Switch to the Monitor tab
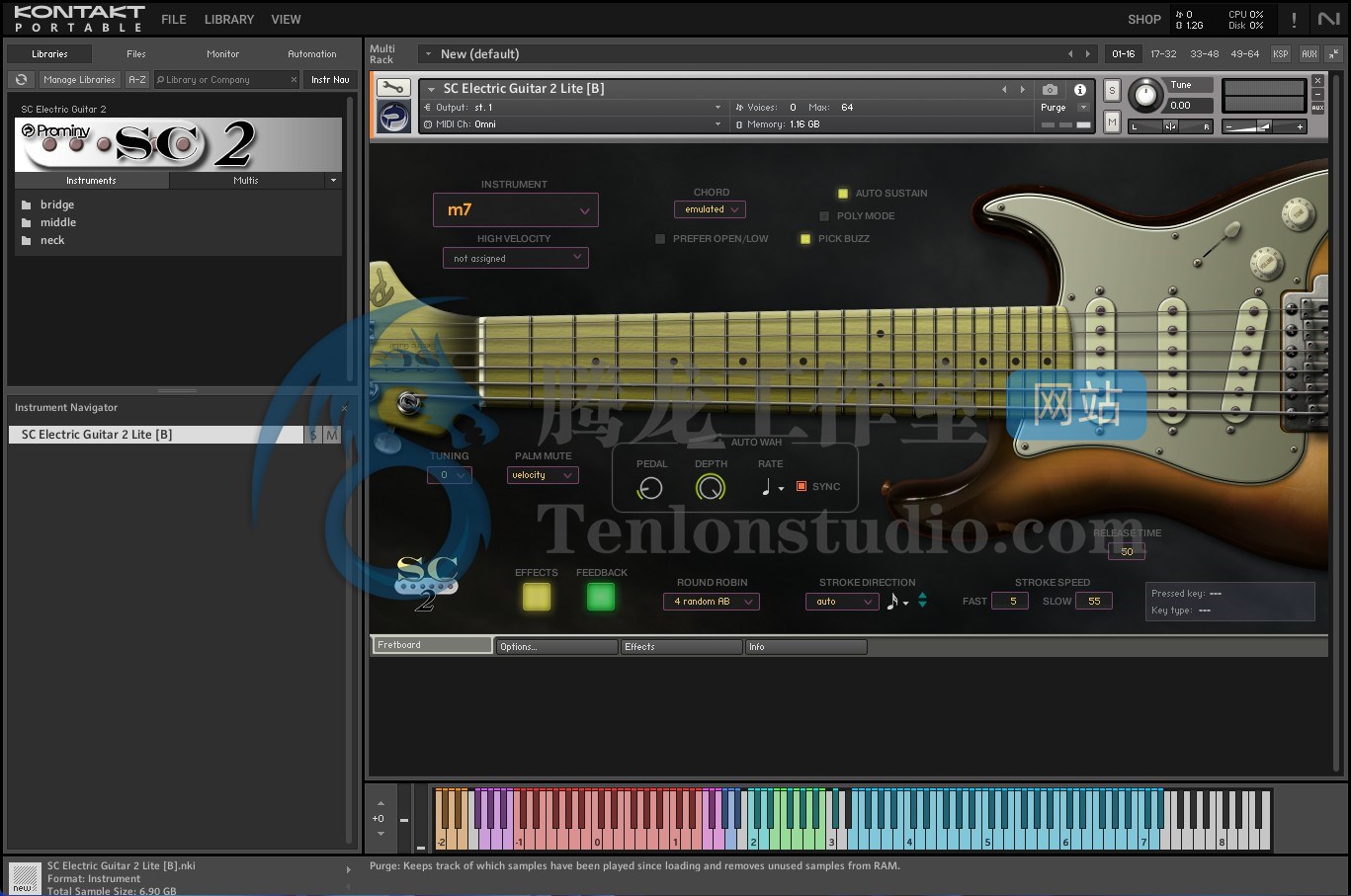 pos(222,54)
